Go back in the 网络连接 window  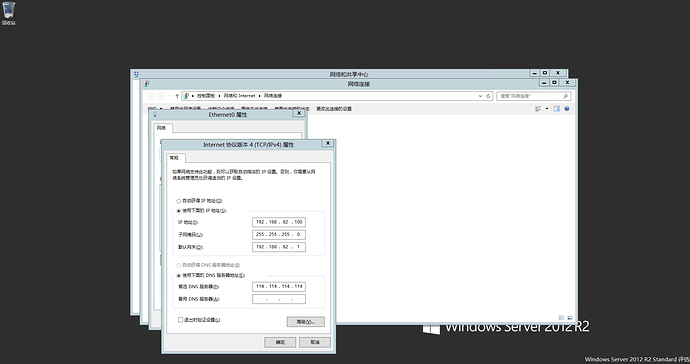coord(150,96)
